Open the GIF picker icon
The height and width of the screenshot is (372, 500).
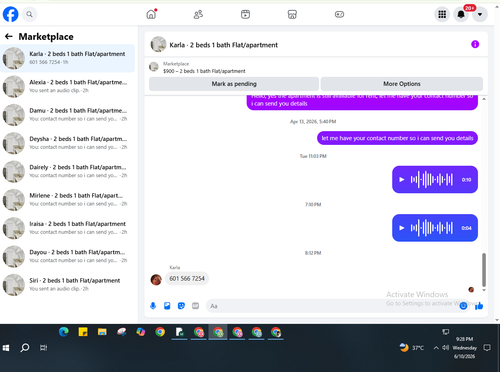[x=195, y=306]
